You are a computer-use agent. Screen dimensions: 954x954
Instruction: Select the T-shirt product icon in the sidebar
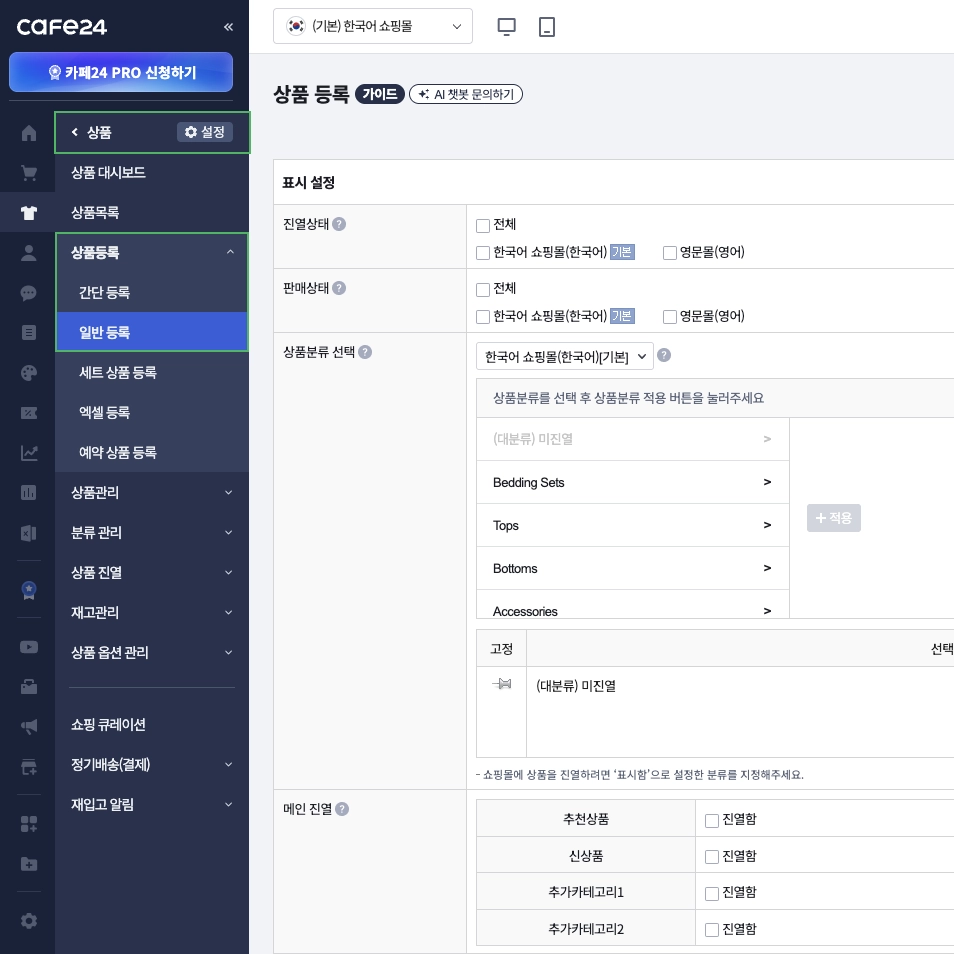pyautogui.click(x=29, y=213)
